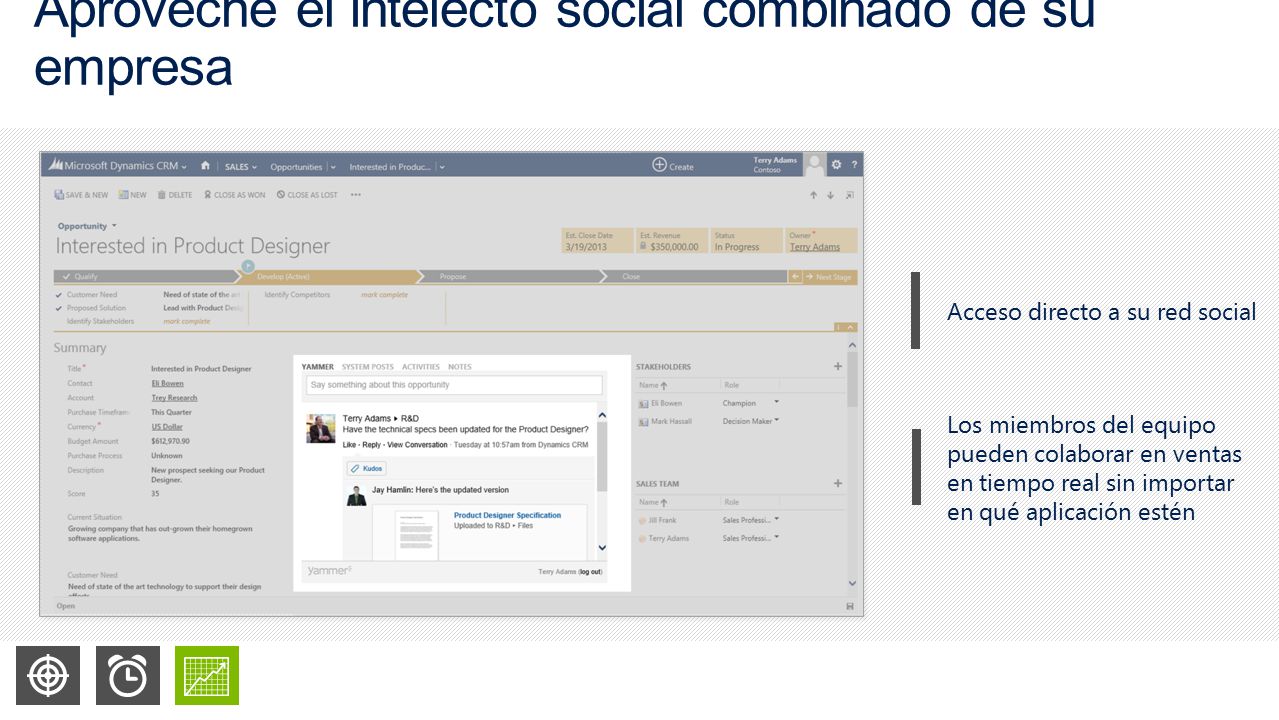Click the NEW command bar button
This screenshot has width=1279, height=720.
tap(132, 195)
